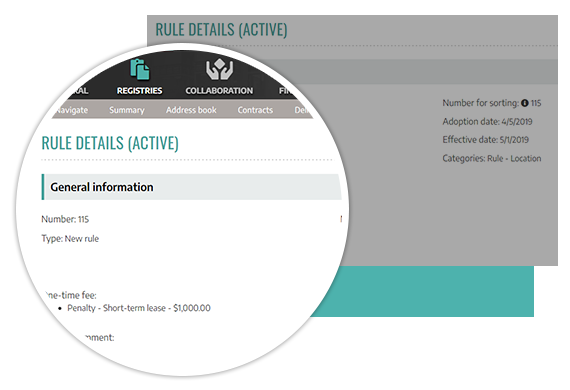The image size is (570, 390).
Task: Click the Collaboration hands icon
Action: [219, 70]
